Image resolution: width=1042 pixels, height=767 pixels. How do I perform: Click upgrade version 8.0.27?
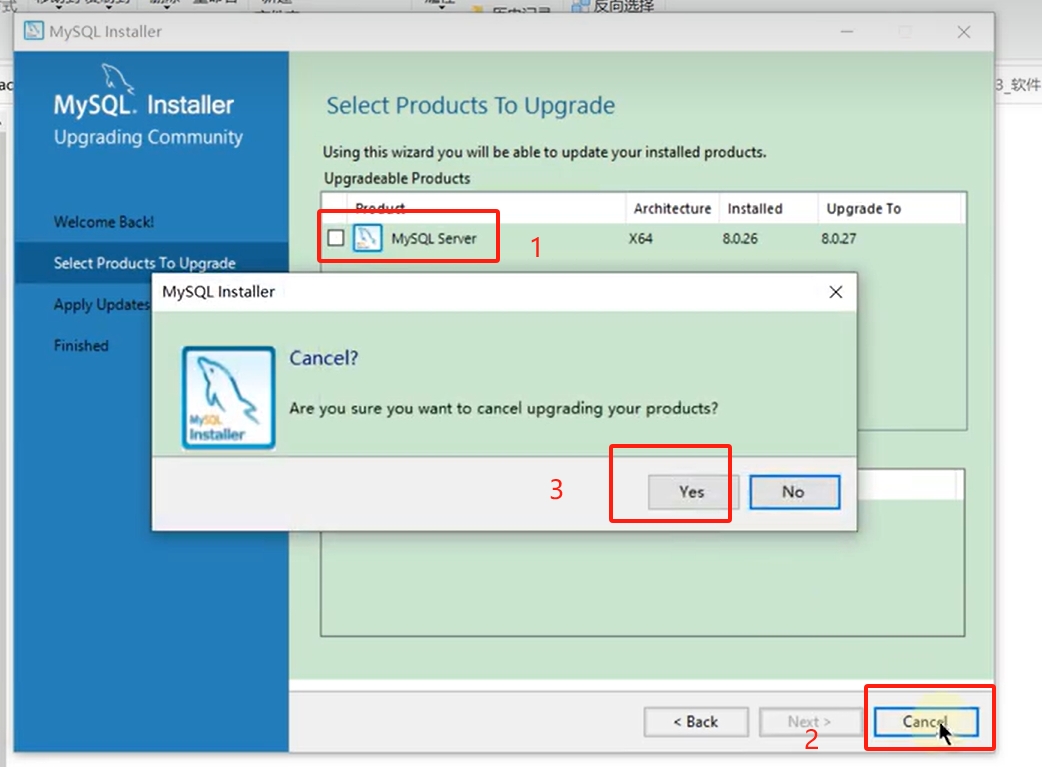[839, 239]
